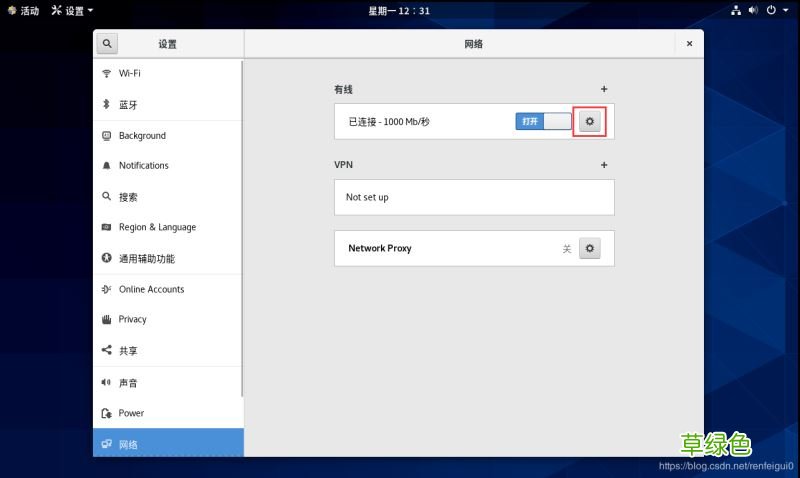The height and width of the screenshot is (478, 800).
Task: Click the 已连接 - 1000 Mb/秒 text
Action: coord(389,122)
